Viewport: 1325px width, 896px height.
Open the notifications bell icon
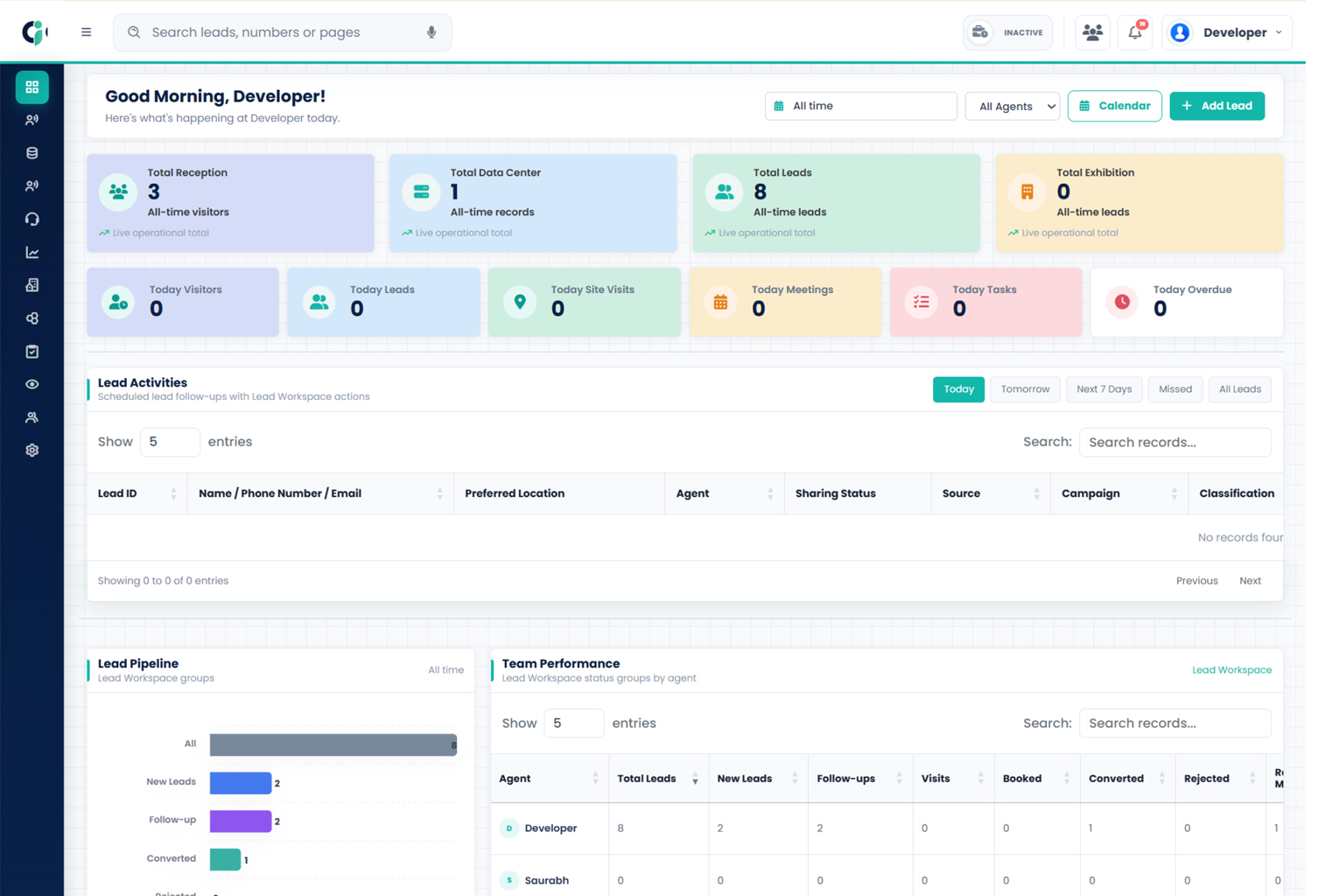pos(1135,32)
